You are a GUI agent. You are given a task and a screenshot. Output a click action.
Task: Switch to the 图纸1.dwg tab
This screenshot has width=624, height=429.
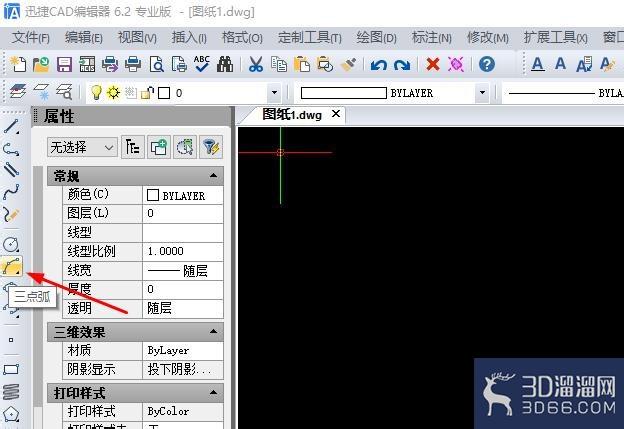(292, 115)
